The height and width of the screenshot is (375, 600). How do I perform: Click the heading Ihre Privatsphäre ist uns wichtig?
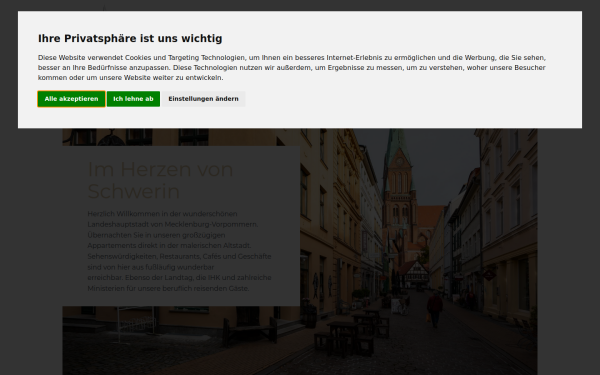point(130,38)
